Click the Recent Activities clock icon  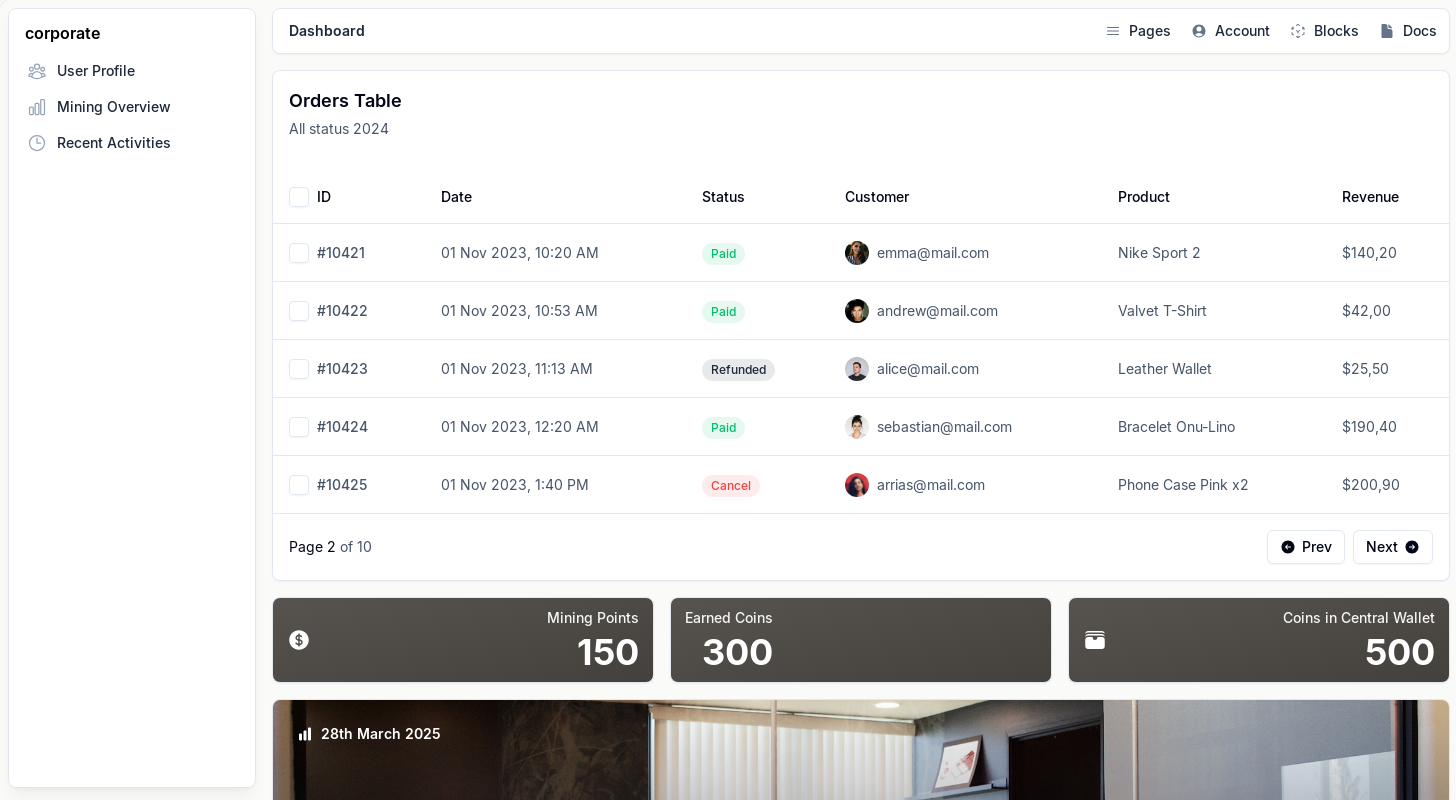(37, 143)
